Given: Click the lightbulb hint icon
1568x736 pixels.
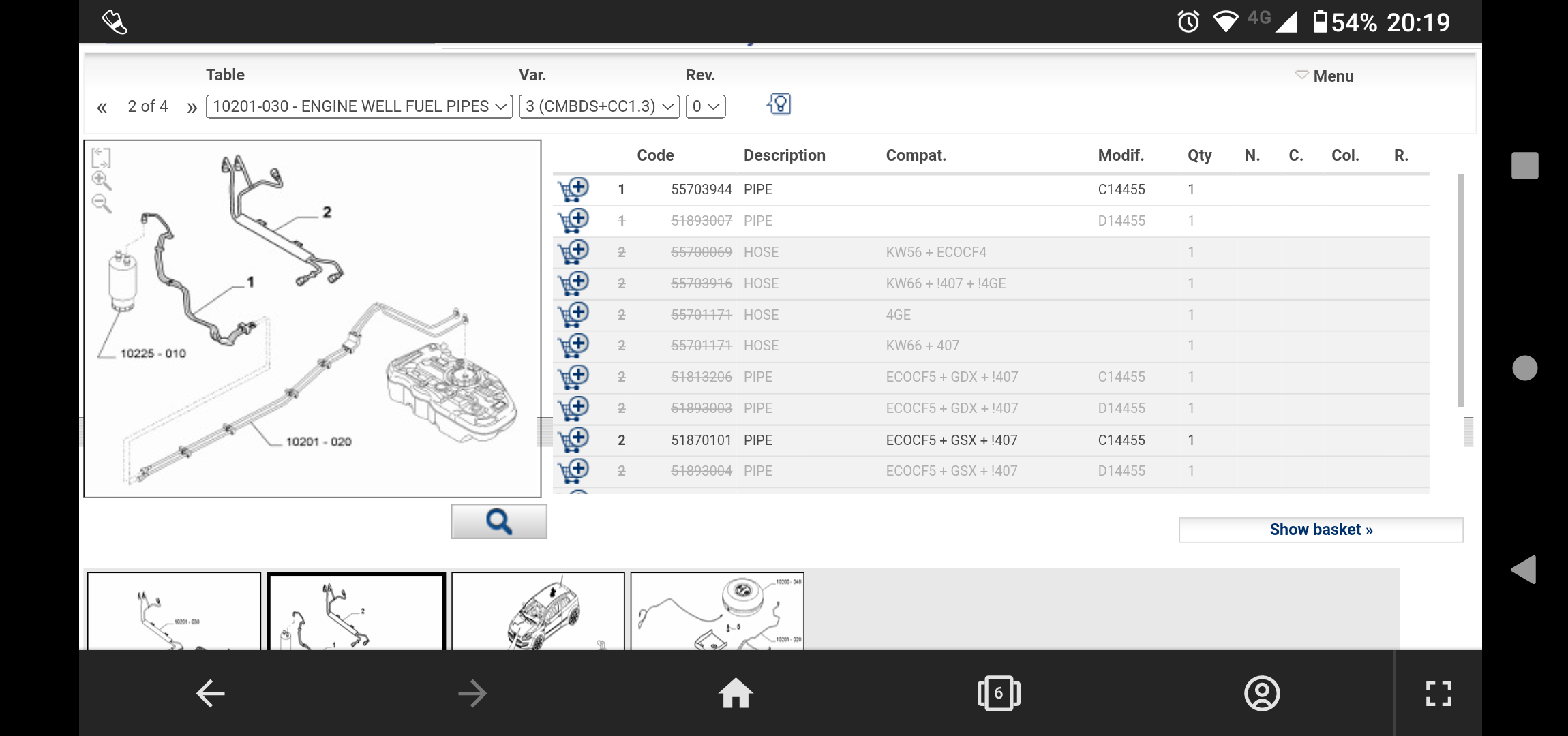Looking at the screenshot, I should click(779, 105).
